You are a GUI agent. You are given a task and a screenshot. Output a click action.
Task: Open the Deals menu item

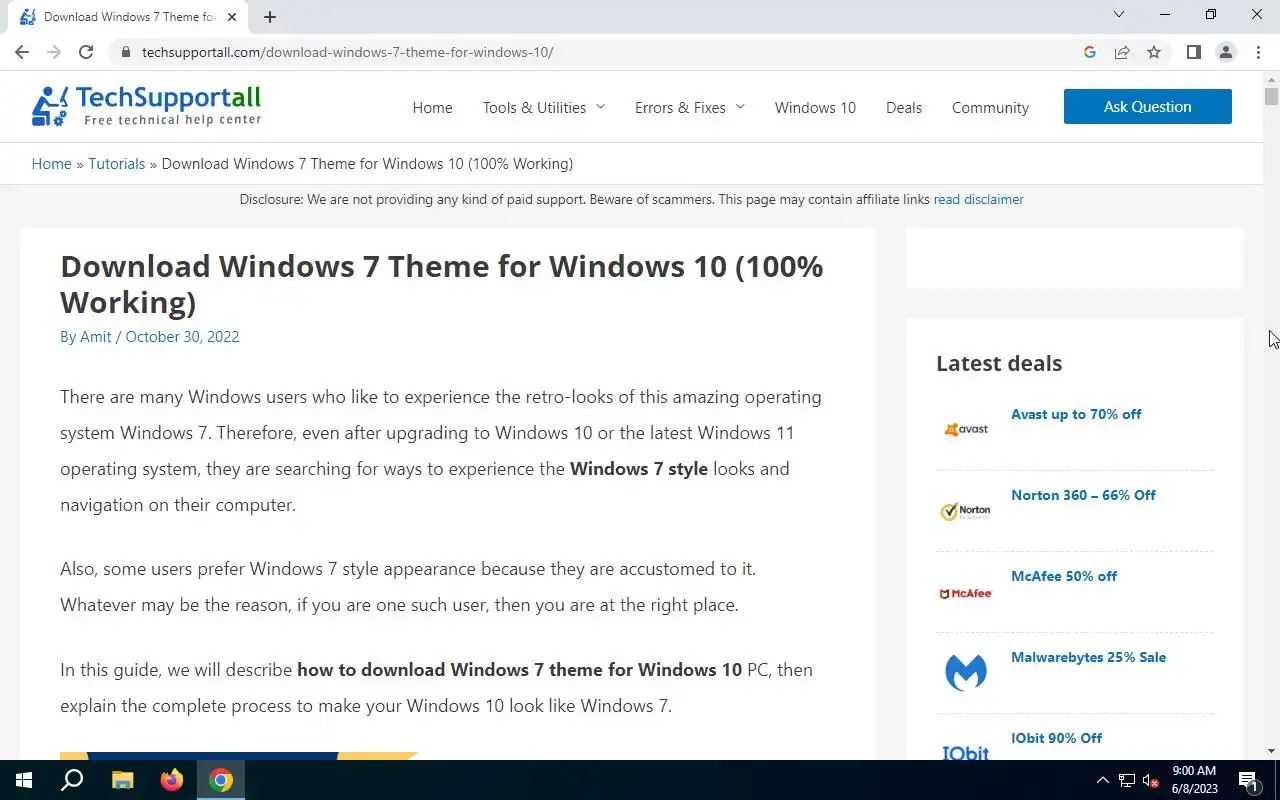pyautogui.click(x=904, y=107)
